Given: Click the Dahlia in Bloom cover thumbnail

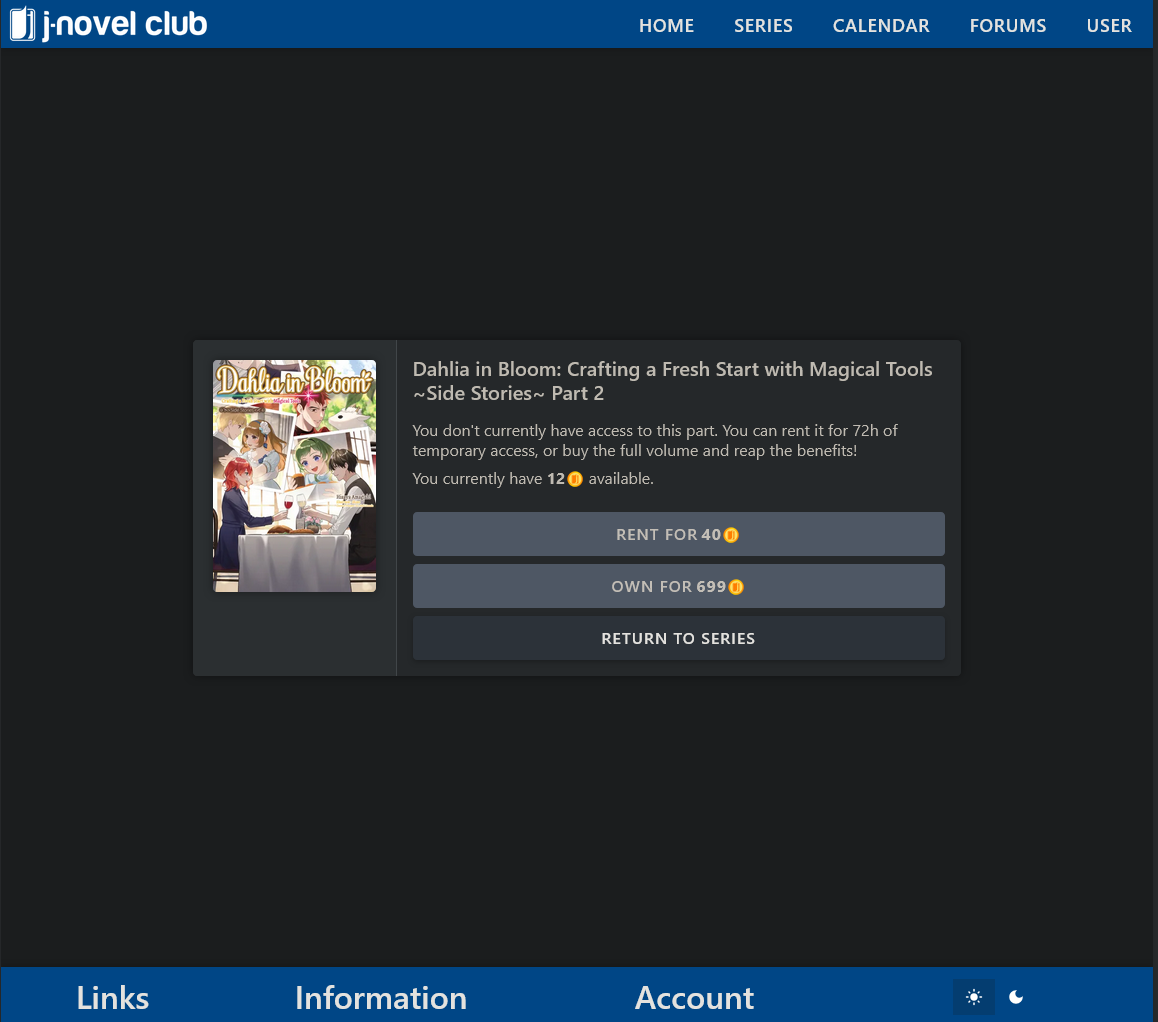Looking at the screenshot, I should click(x=295, y=476).
